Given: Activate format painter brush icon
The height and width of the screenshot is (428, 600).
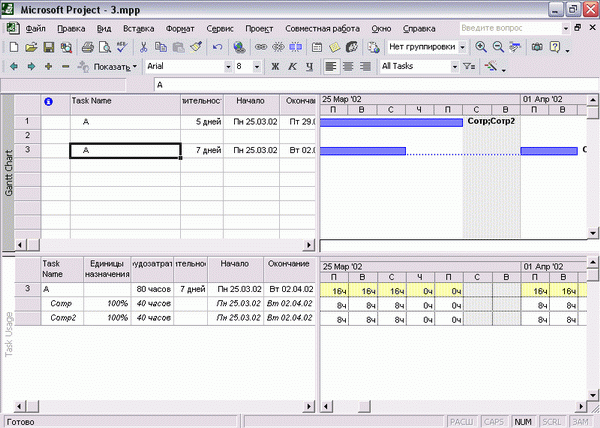Looking at the screenshot, I should (x=196, y=47).
